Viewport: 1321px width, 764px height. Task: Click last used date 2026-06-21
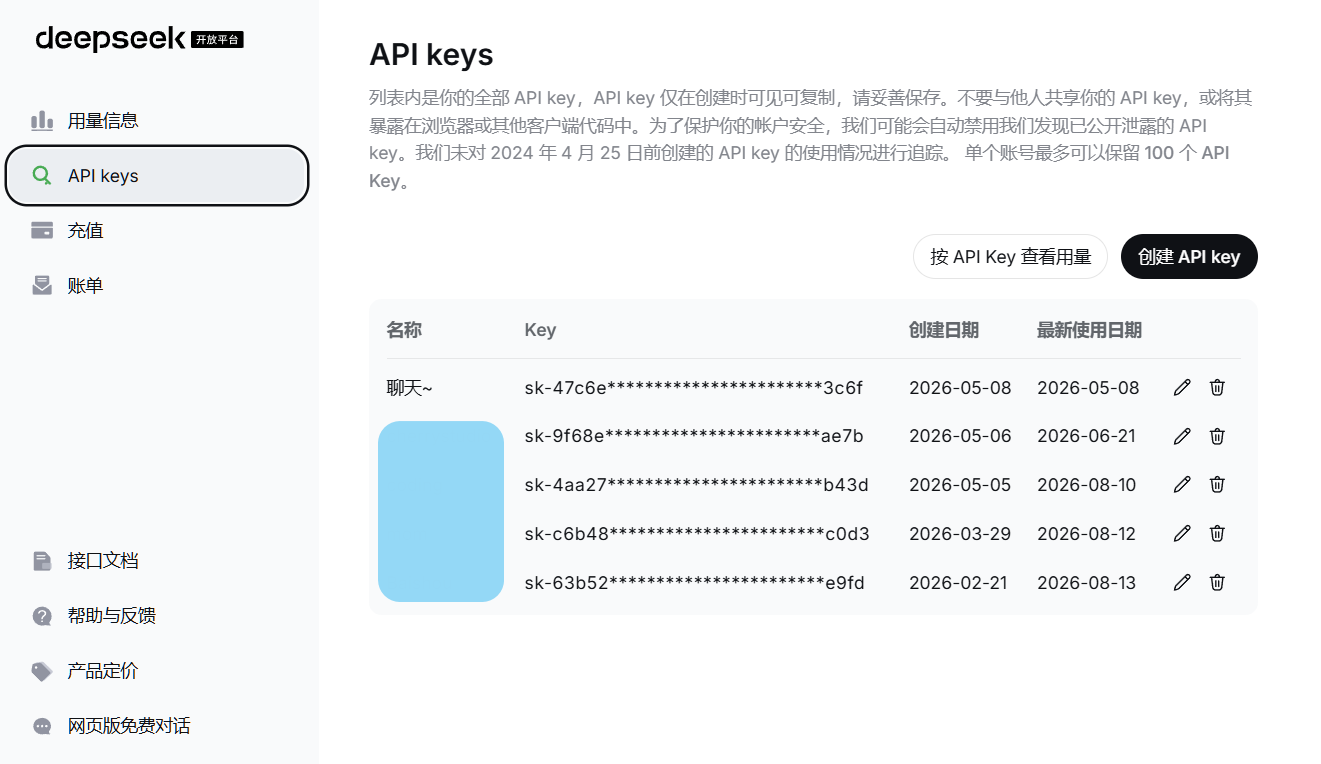tap(1086, 436)
